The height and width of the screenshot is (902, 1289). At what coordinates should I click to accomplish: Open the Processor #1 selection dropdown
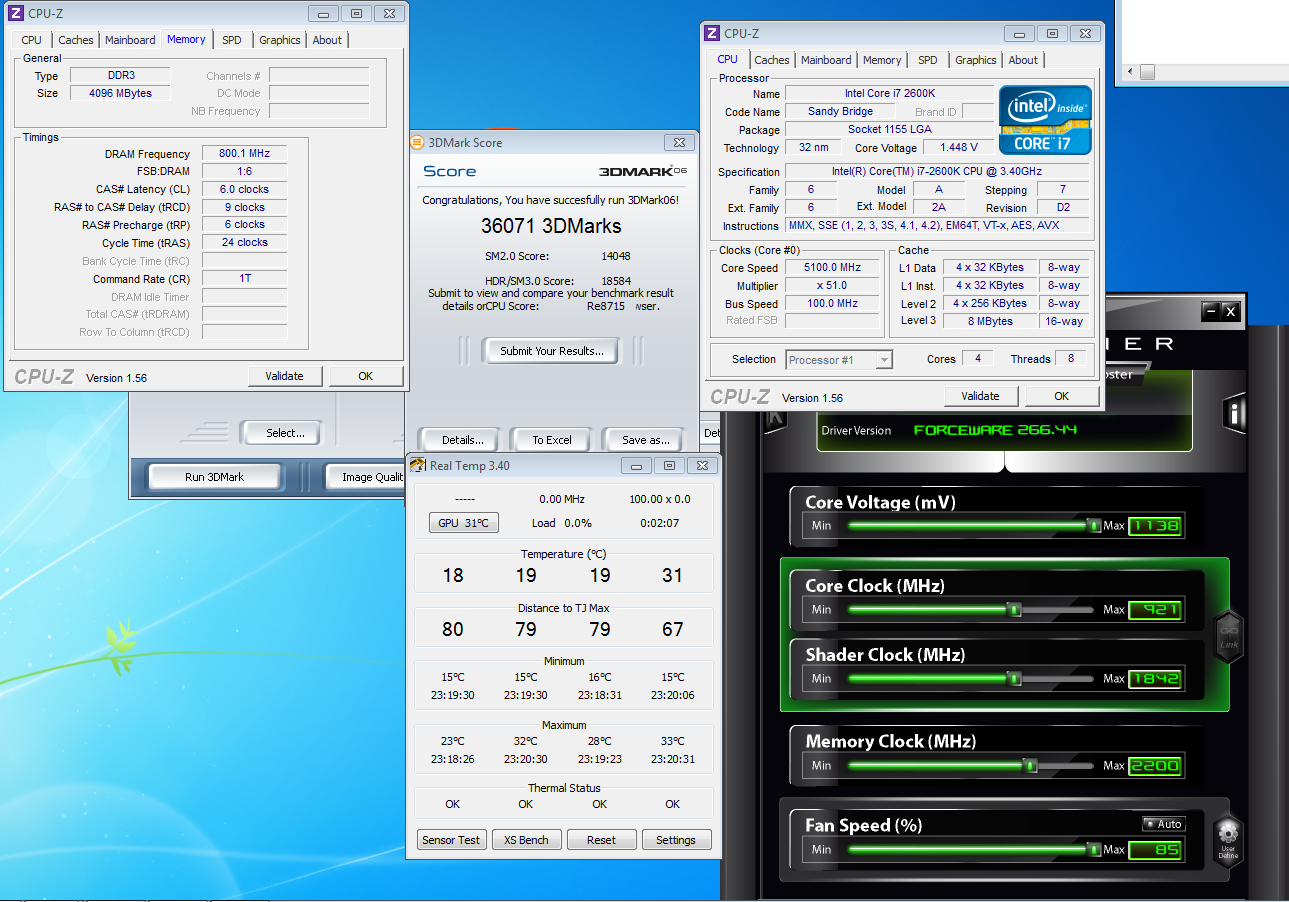839,360
